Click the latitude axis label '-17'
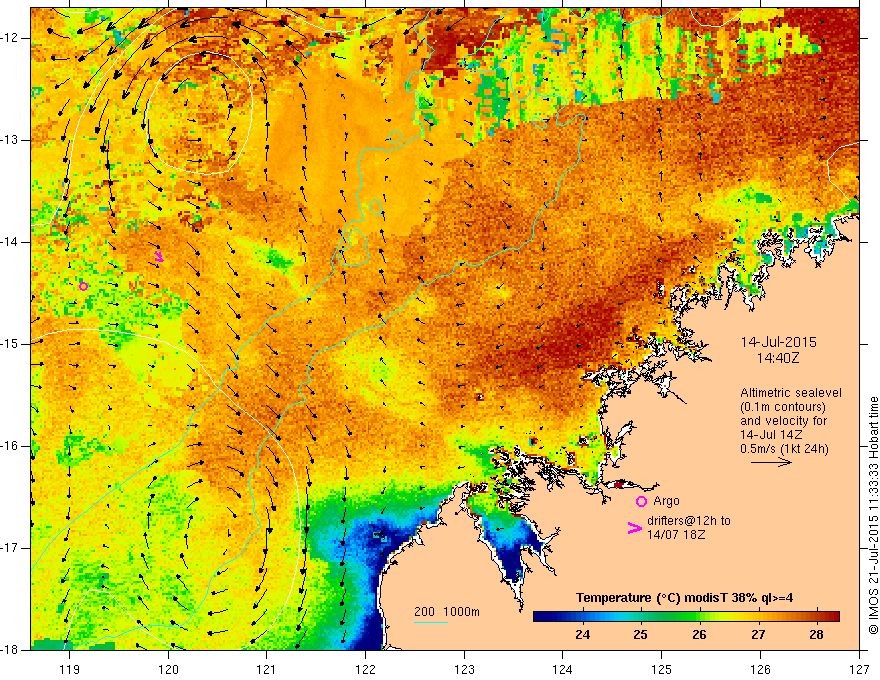 (x=10, y=548)
